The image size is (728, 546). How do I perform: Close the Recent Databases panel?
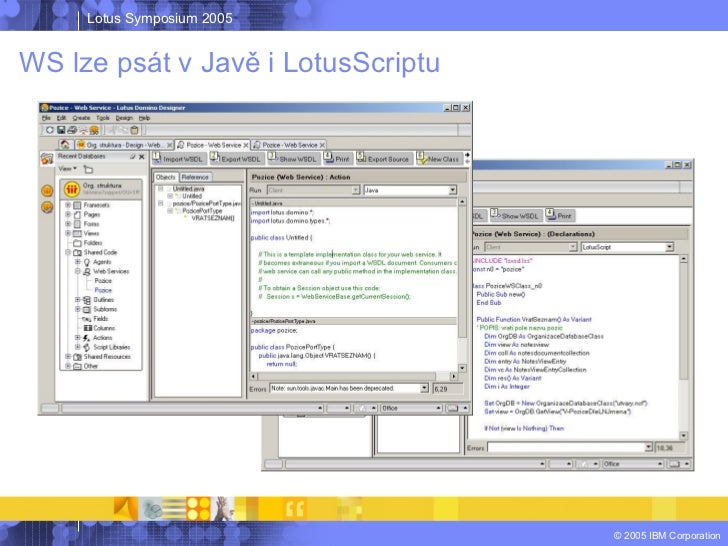(x=142, y=157)
